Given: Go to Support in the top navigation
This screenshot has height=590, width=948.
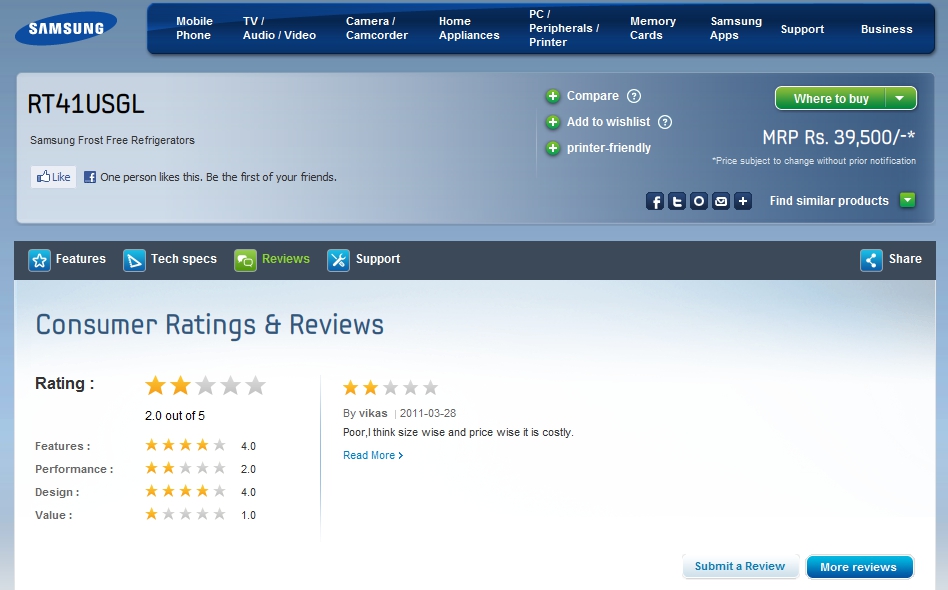Looking at the screenshot, I should coord(802,29).
